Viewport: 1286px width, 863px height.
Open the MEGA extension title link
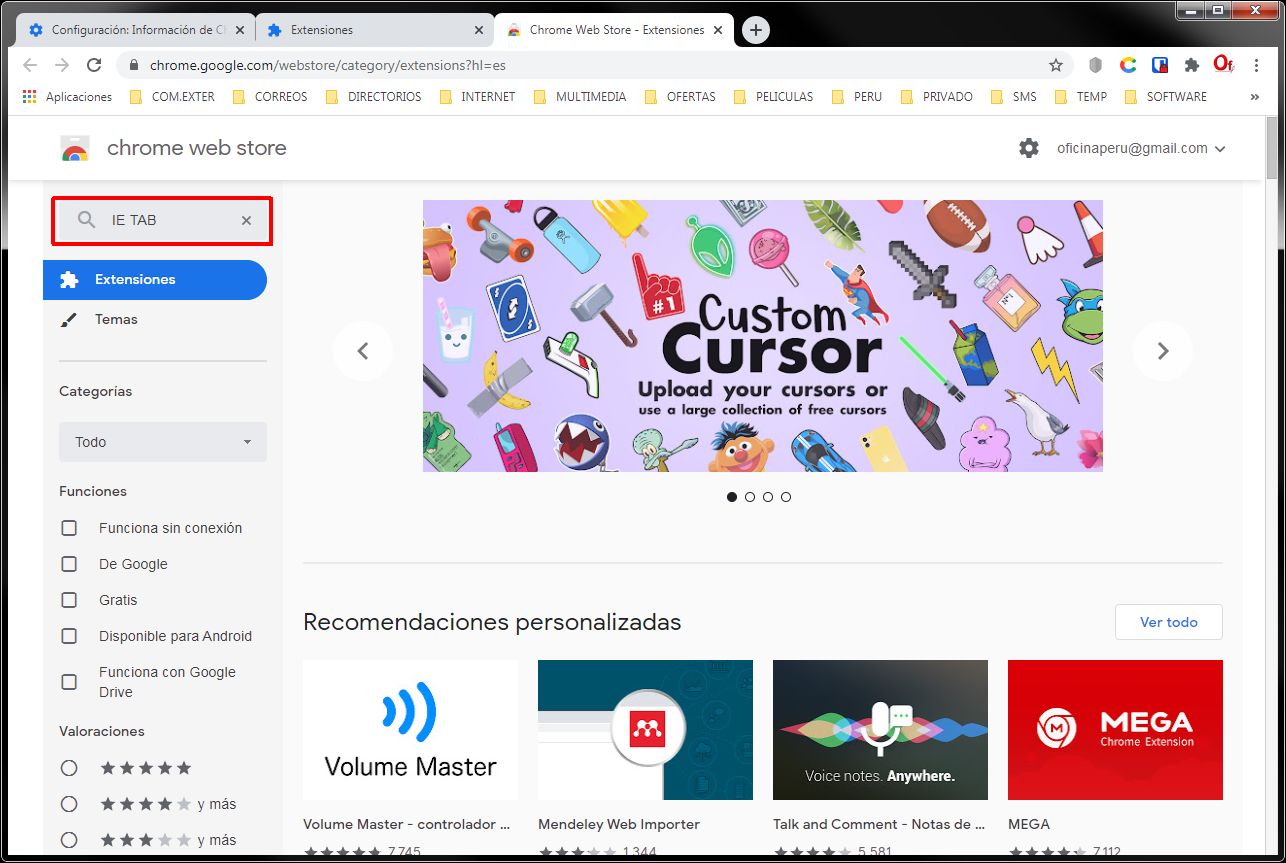(1029, 825)
